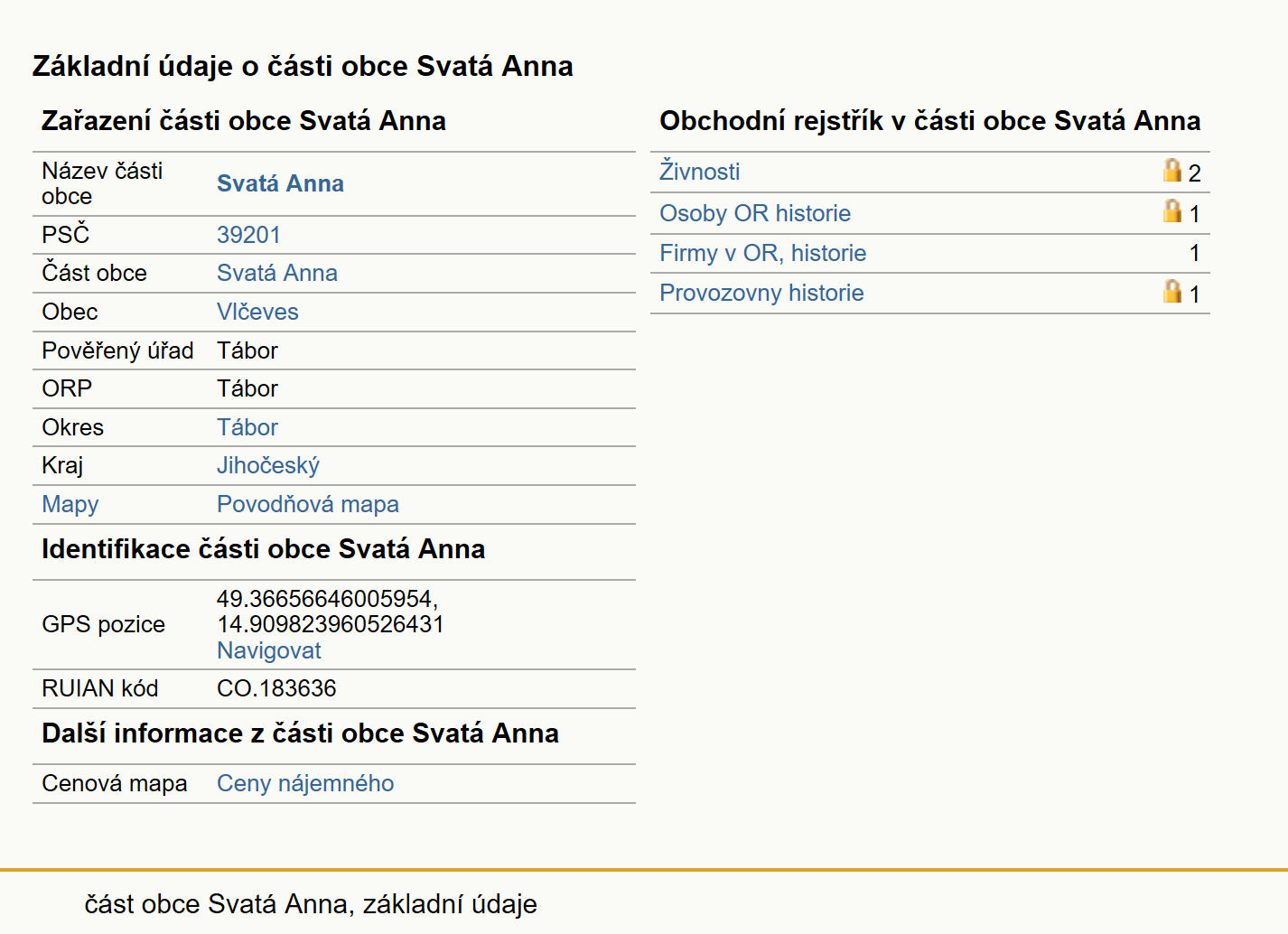Click the Mapy link
Image resolution: width=1288 pixels, height=934 pixels.
coord(70,505)
